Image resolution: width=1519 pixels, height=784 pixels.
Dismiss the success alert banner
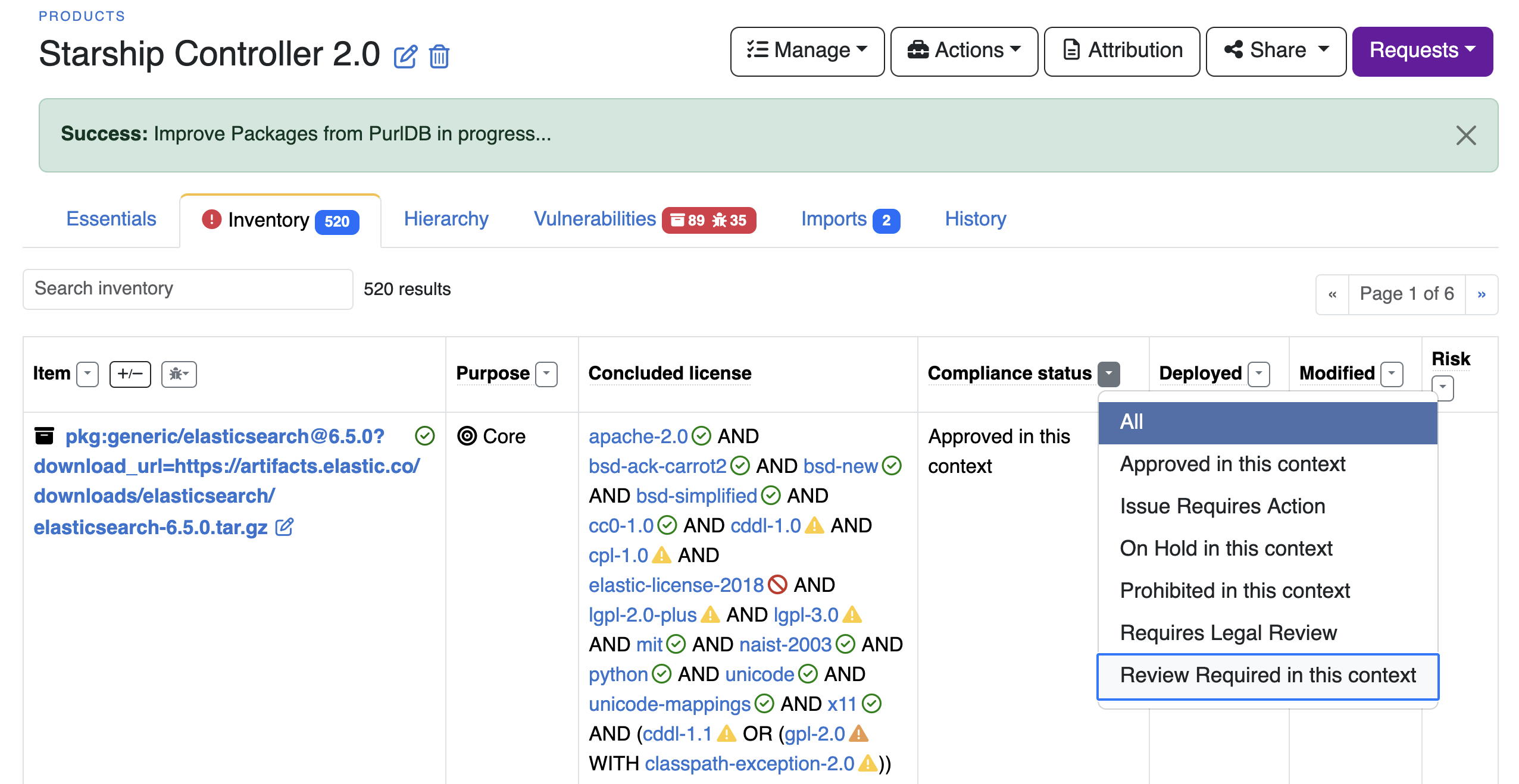1465,135
